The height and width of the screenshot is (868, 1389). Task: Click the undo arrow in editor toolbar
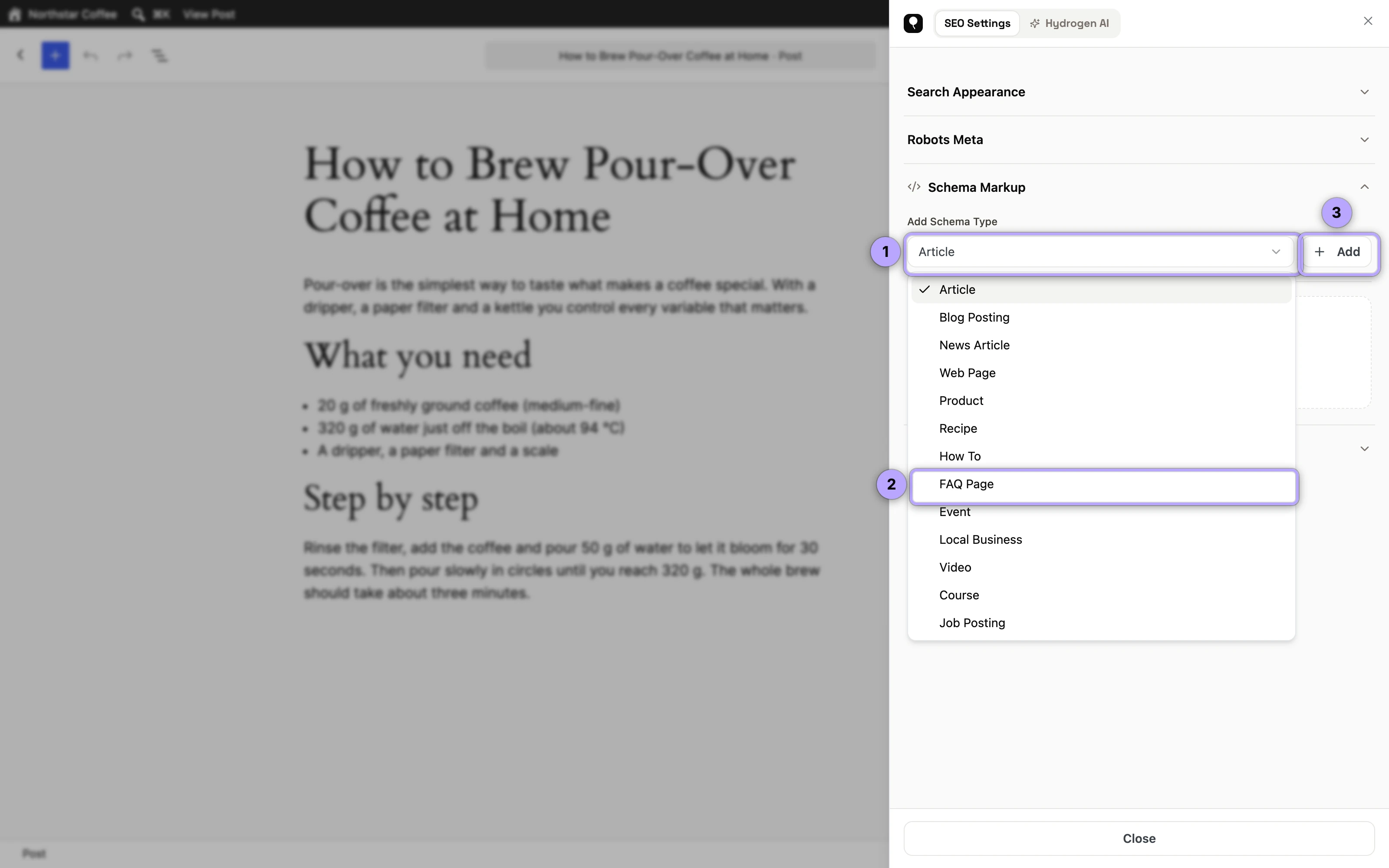pos(90,56)
